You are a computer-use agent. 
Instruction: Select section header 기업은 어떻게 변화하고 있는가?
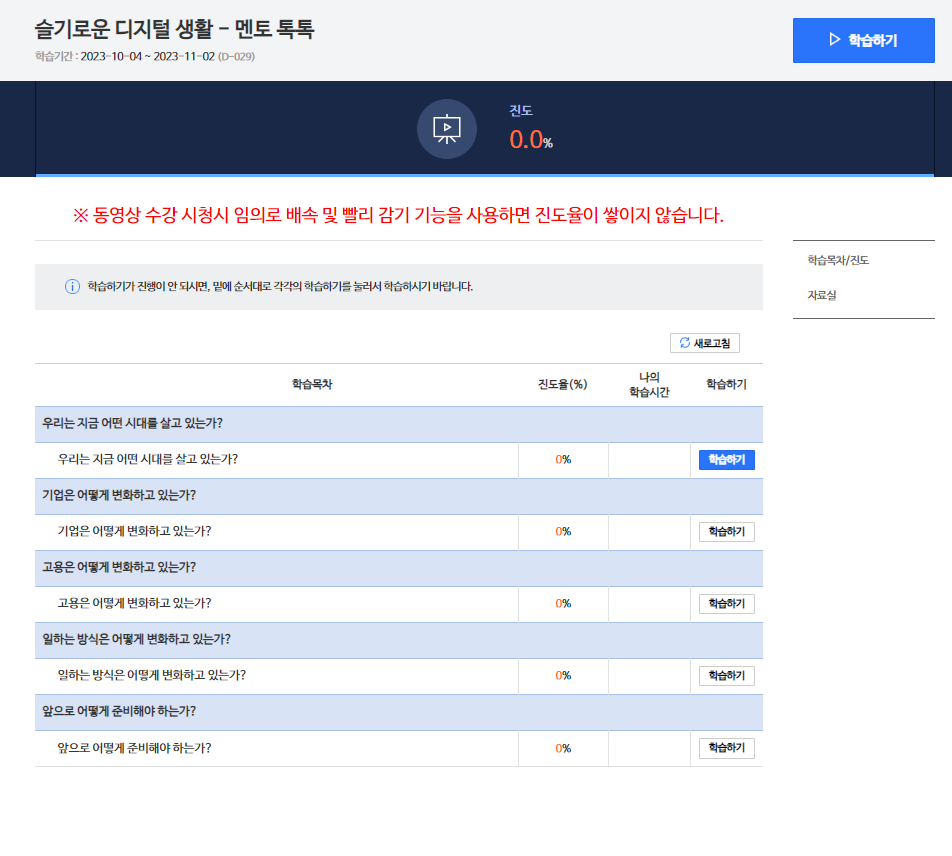(398, 496)
